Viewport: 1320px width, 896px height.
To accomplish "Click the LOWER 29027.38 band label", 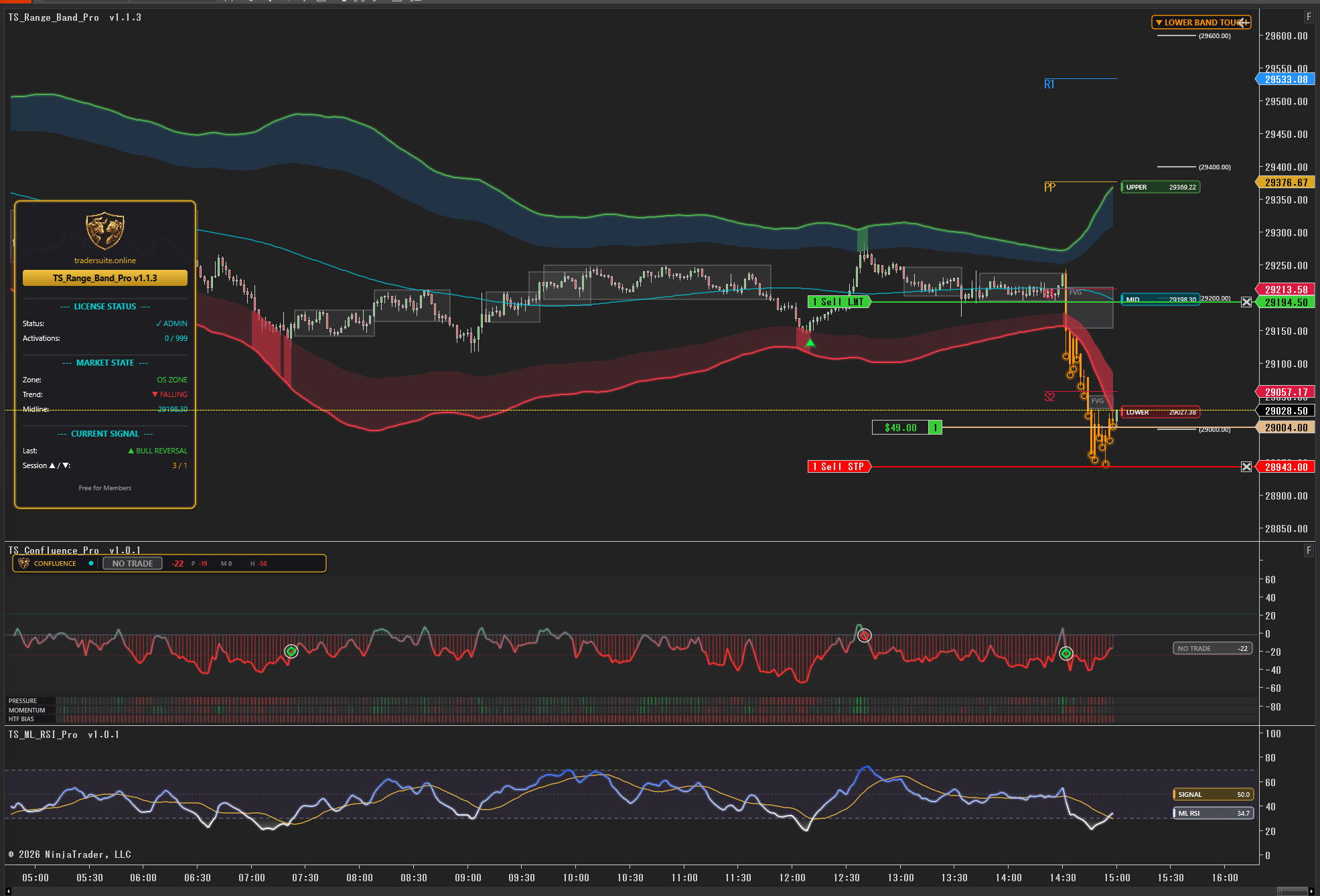I will coord(1161,413).
